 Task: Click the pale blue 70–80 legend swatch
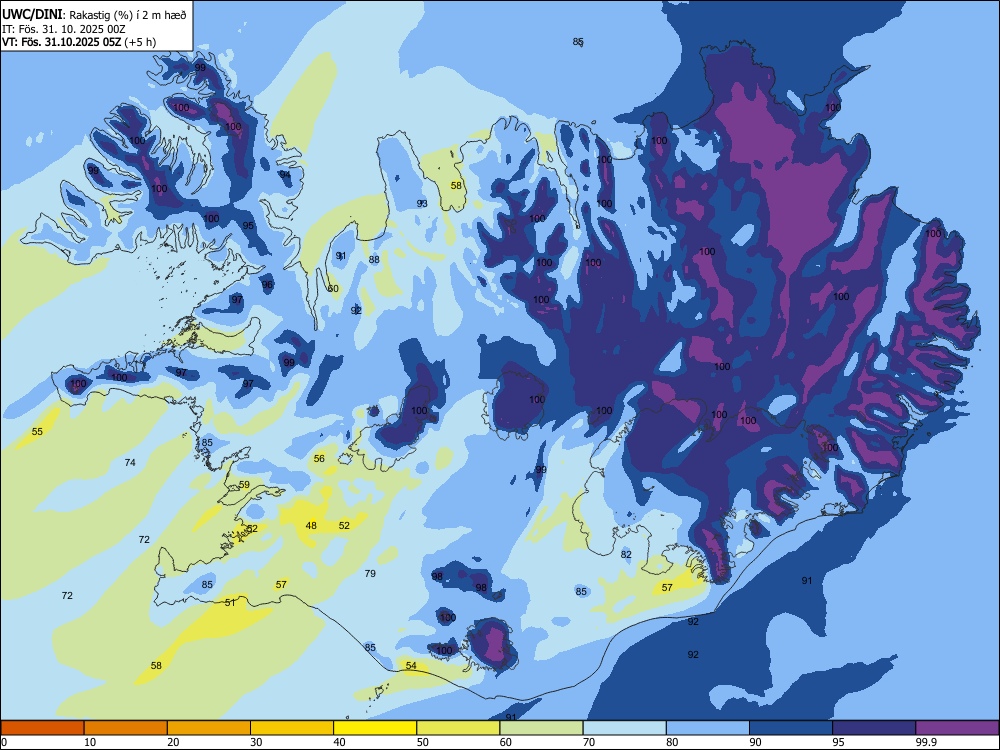(x=624, y=728)
